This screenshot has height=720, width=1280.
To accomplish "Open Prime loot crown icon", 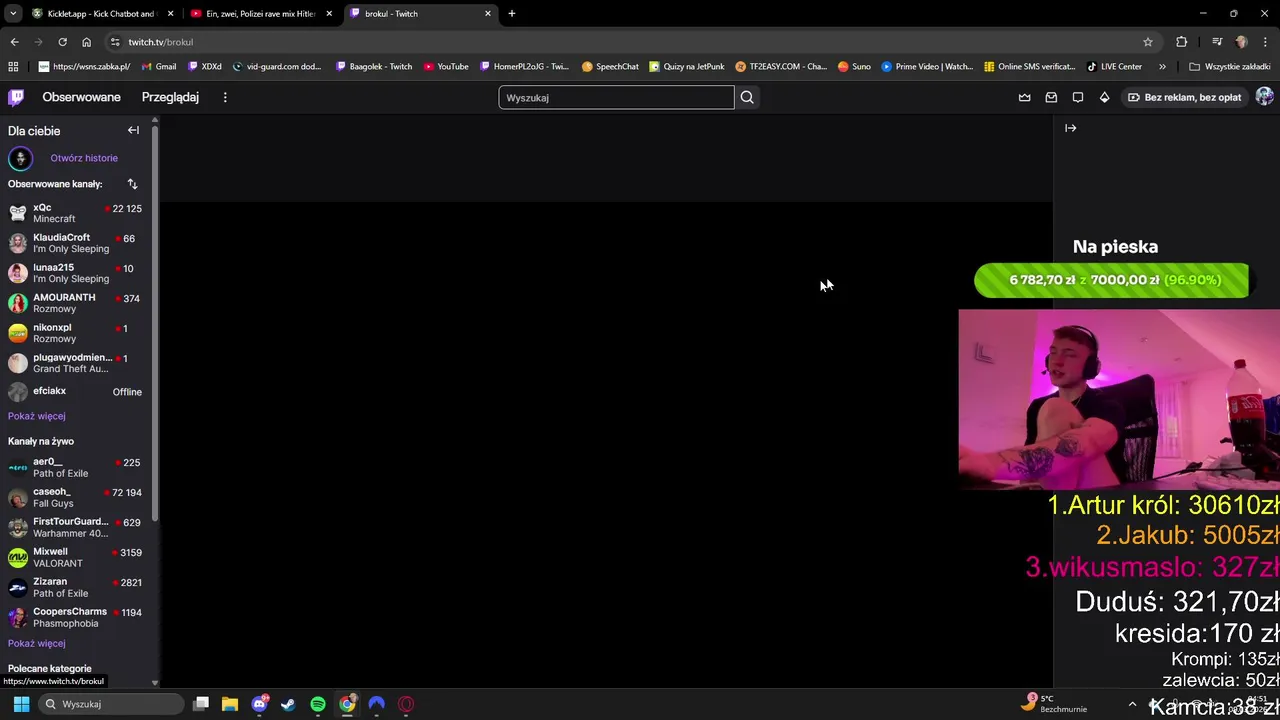I will [1024, 97].
